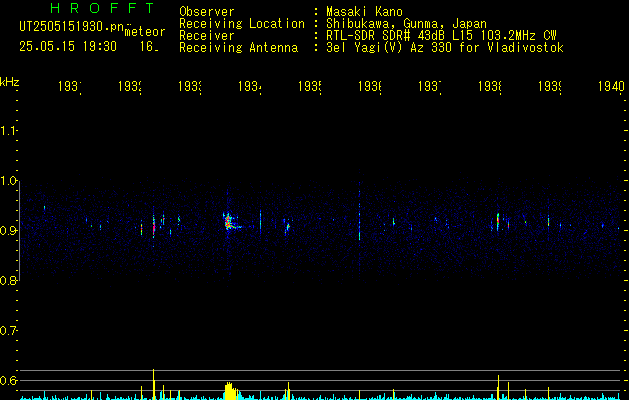The height and width of the screenshot is (400, 629).
Task: Click the Receiver field label
Action: pos(207,36)
